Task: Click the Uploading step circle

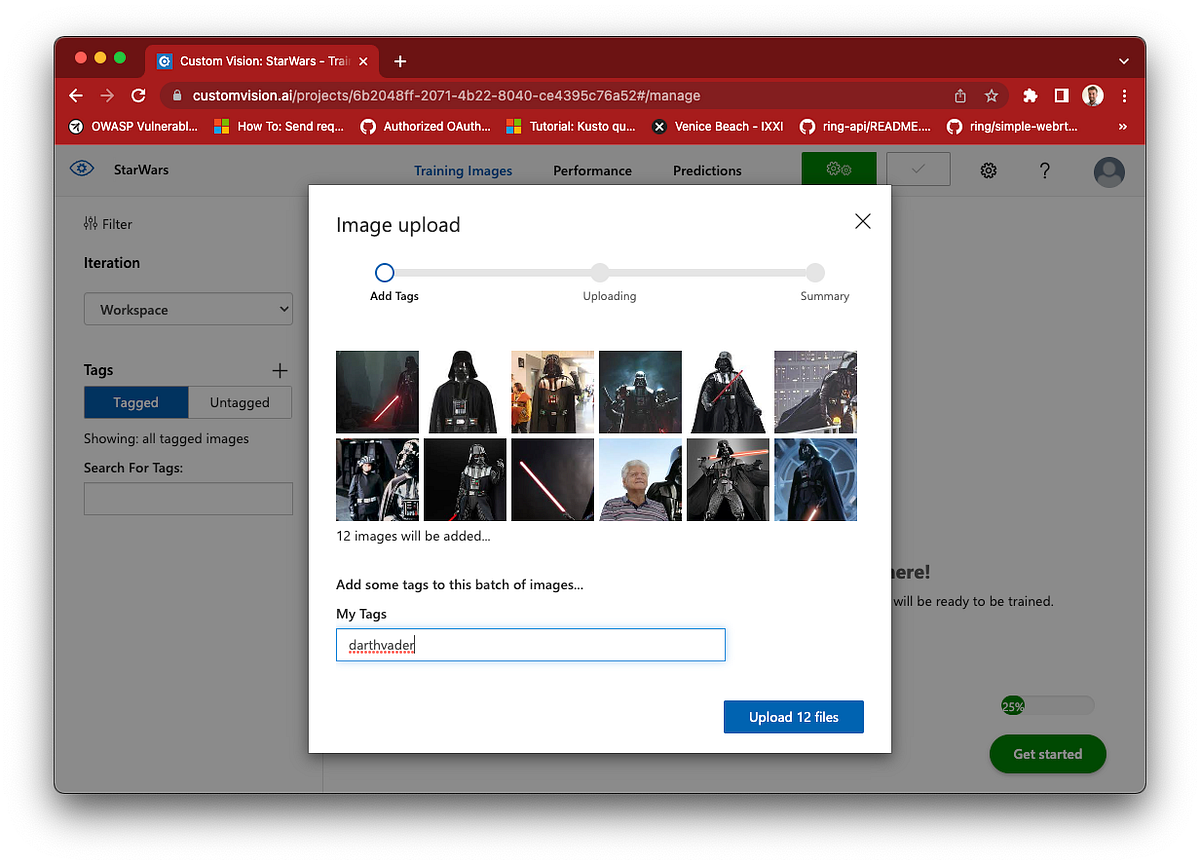Action: (600, 272)
